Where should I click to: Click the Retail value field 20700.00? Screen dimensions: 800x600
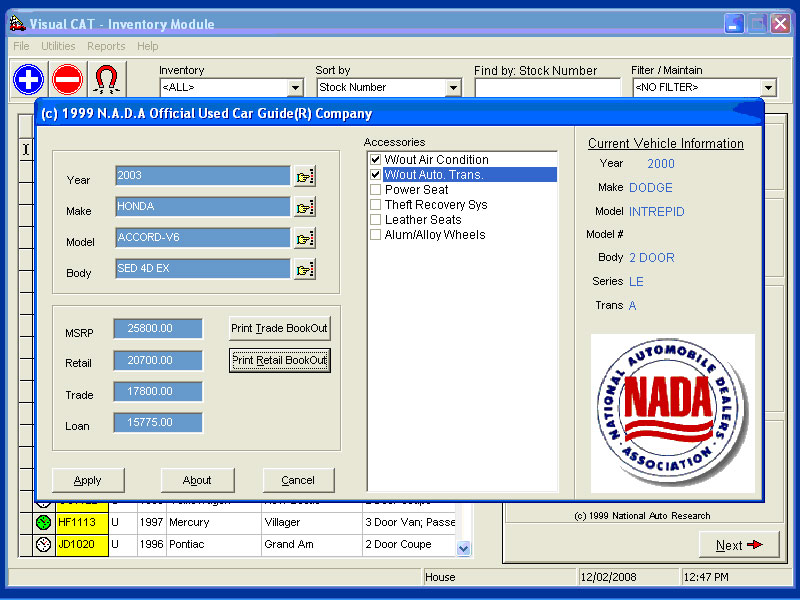(158, 360)
